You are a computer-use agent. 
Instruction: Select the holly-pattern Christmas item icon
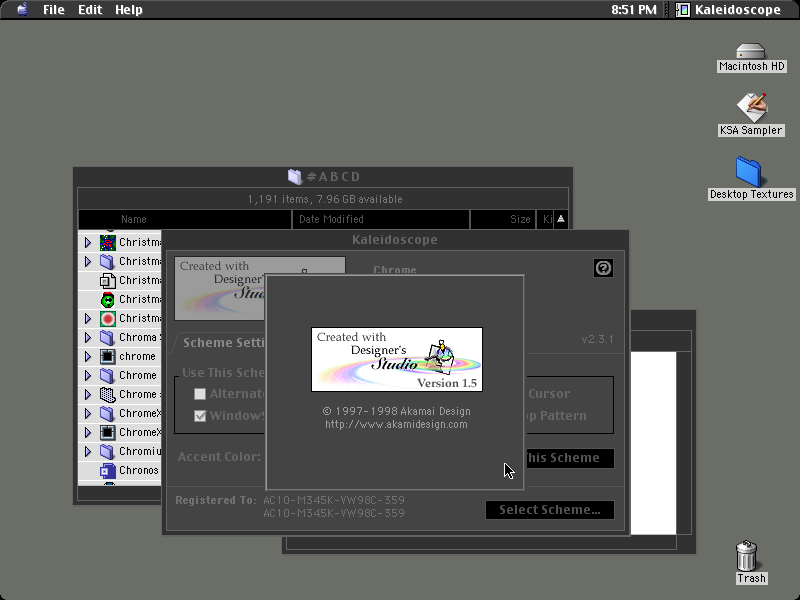coord(108,242)
